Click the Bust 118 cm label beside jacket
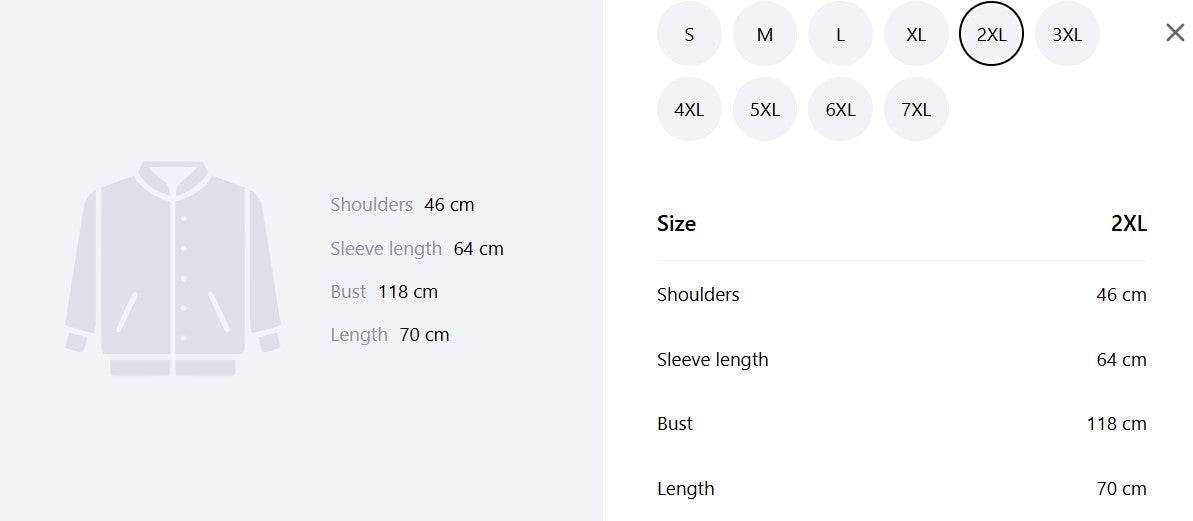Screen dimensions: 1193x521 384,292
